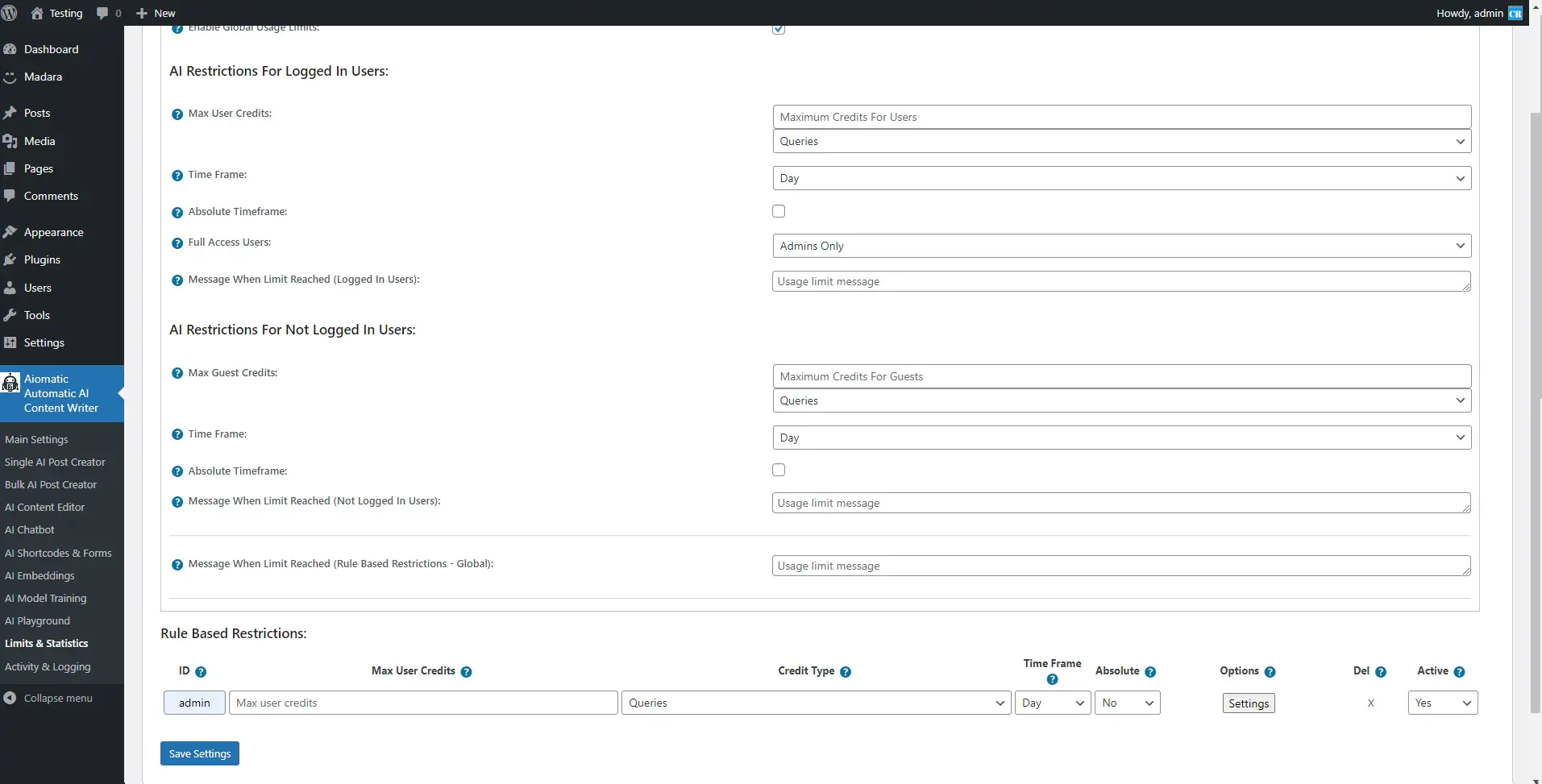
Task: Delete rule via the X in Del column
Action: coord(1370,703)
